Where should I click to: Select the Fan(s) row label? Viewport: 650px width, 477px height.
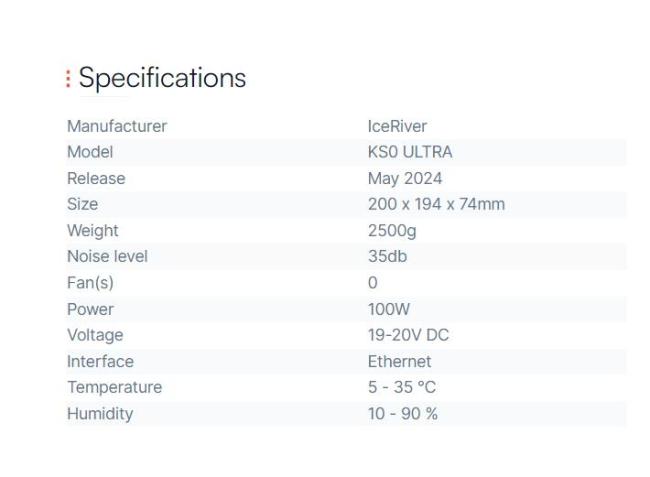[90, 283]
